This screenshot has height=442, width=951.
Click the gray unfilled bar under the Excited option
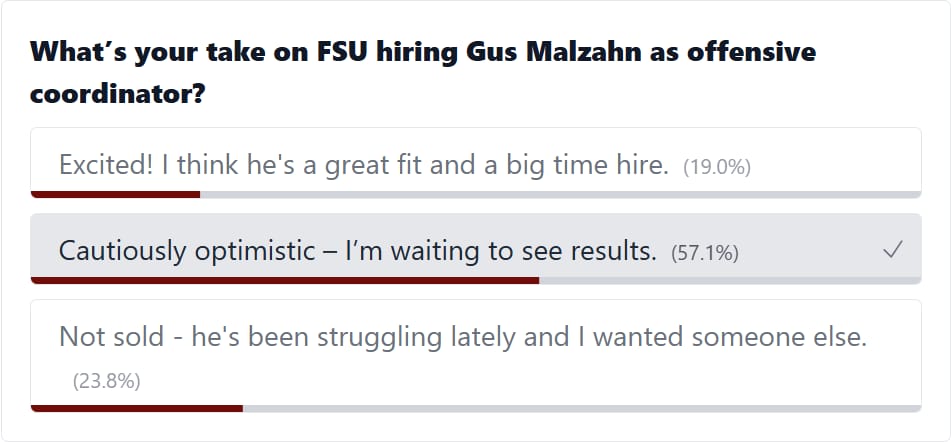[x=560, y=194]
